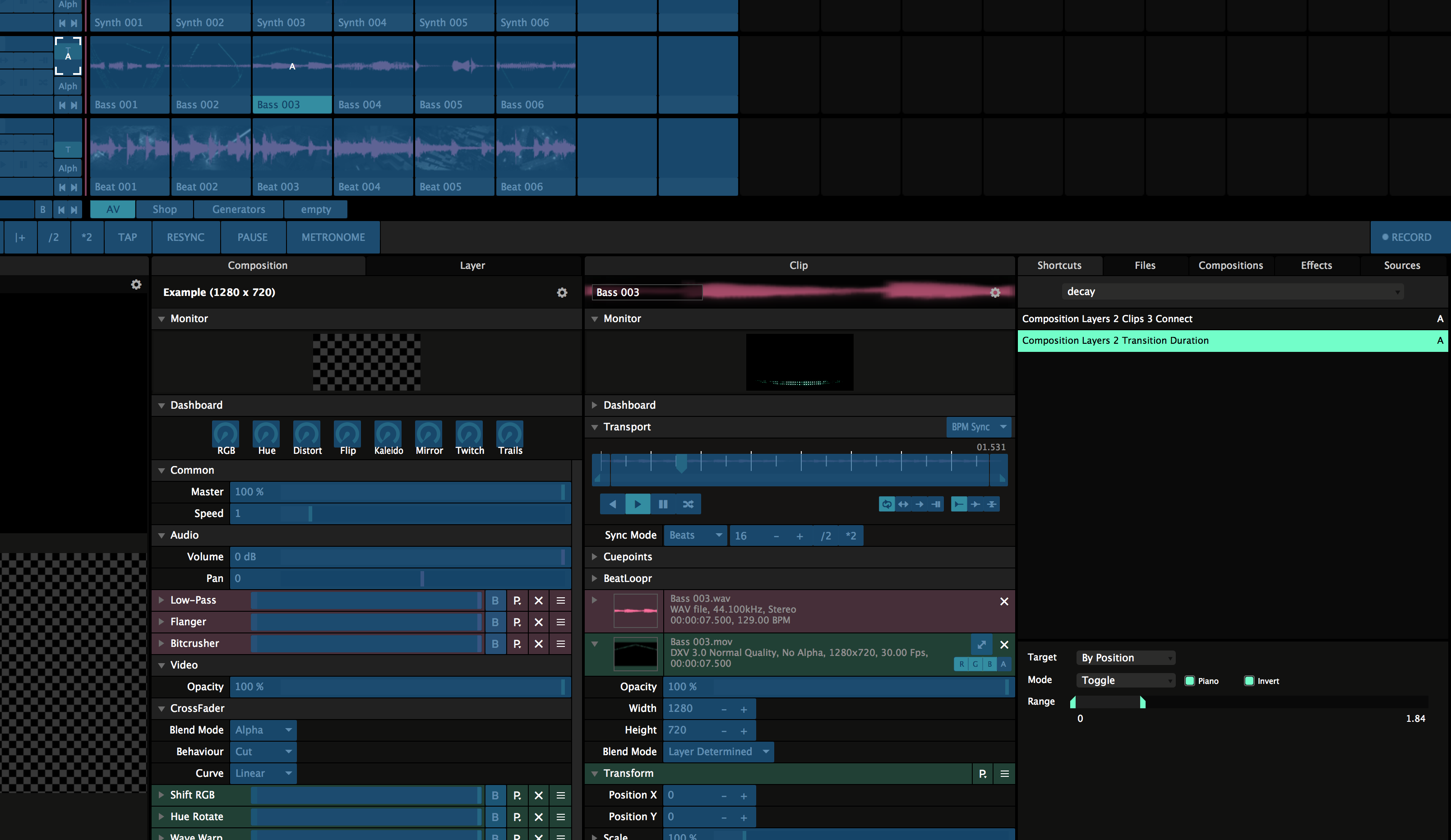Bypass the Flanger effect
The height and width of the screenshot is (840, 1451).
click(x=494, y=622)
